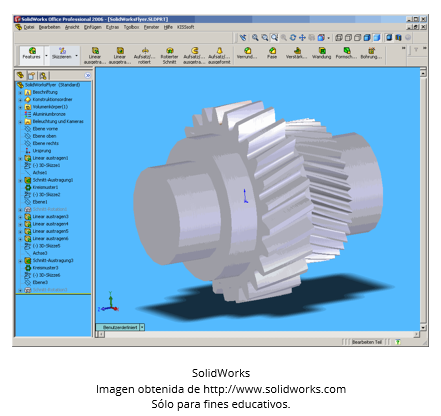Toggle Shadows in Shaded Mode
Screen dimensions: 441x416
pos(389,38)
